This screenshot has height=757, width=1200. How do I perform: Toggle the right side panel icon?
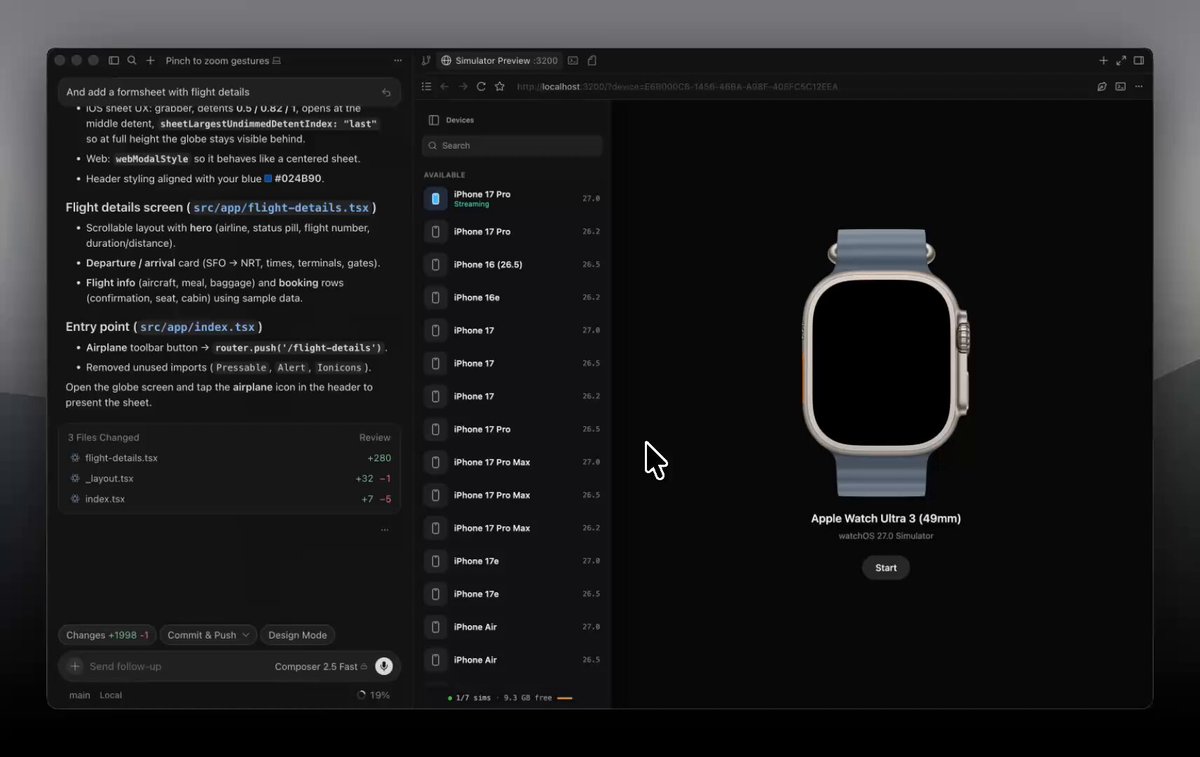(x=1139, y=61)
